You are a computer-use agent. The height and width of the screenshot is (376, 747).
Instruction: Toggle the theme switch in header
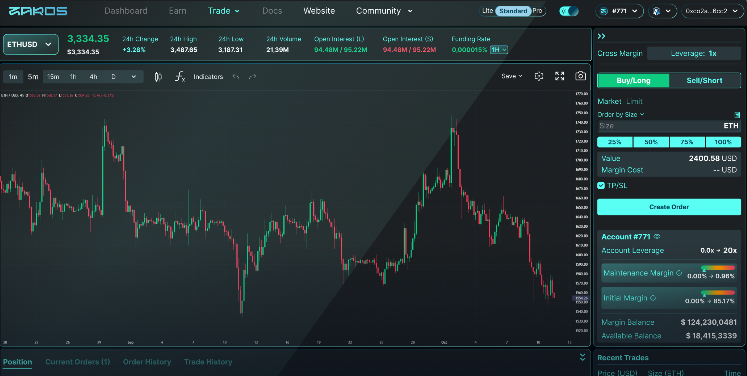(x=569, y=11)
